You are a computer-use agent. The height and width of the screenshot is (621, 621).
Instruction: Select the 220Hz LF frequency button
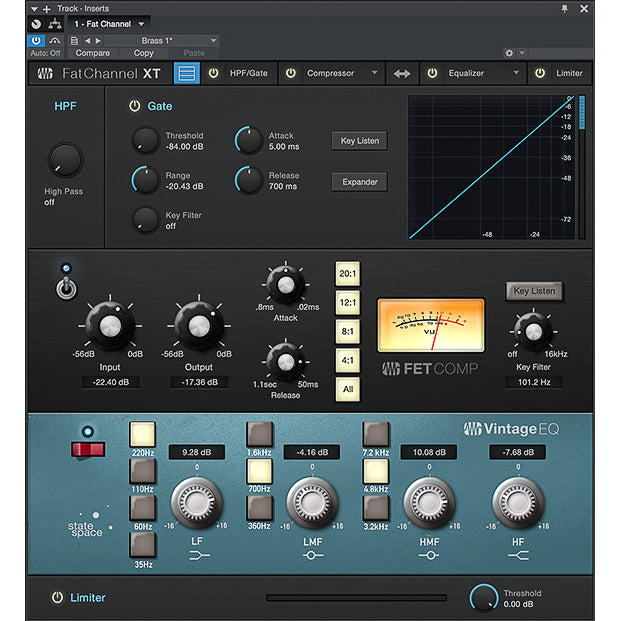point(143,434)
